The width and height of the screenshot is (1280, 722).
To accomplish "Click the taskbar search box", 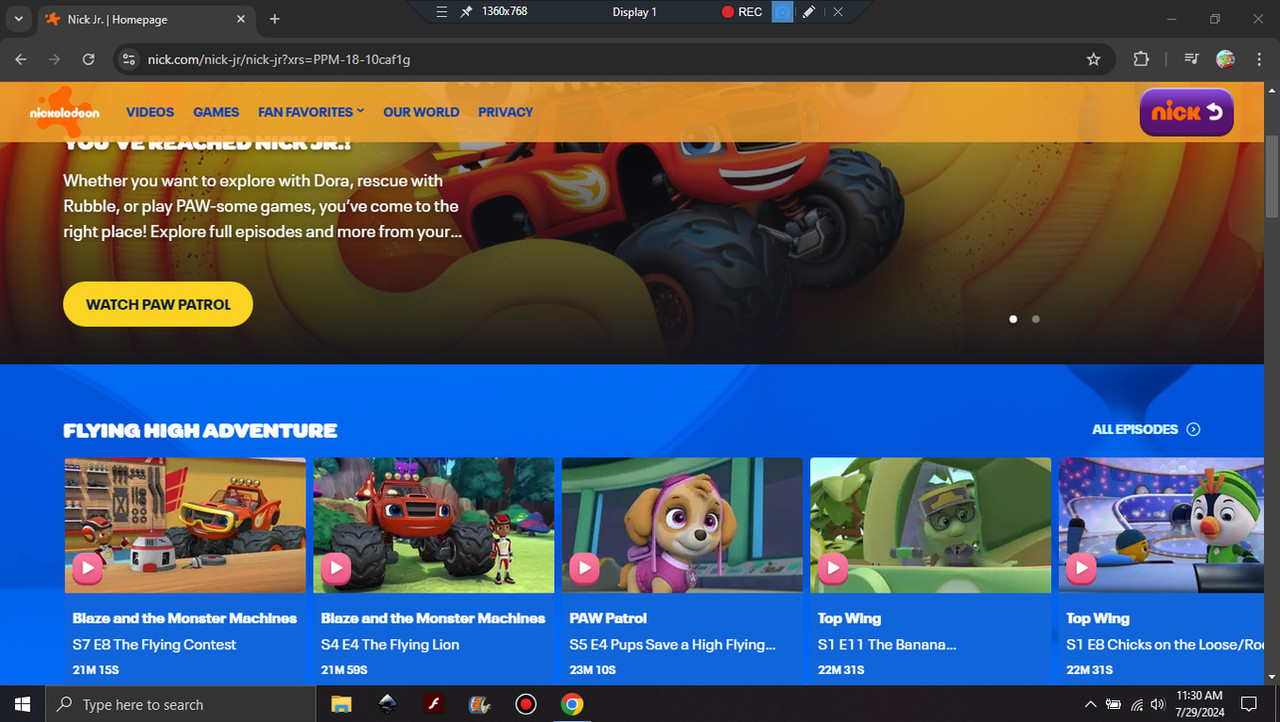I will tap(181, 704).
